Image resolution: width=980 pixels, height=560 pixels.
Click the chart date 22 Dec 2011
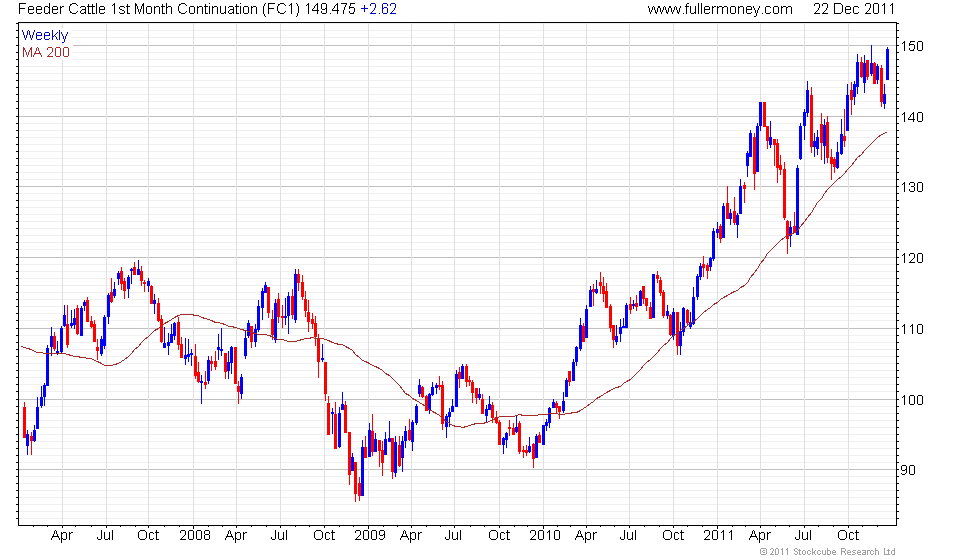(x=854, y=9)
